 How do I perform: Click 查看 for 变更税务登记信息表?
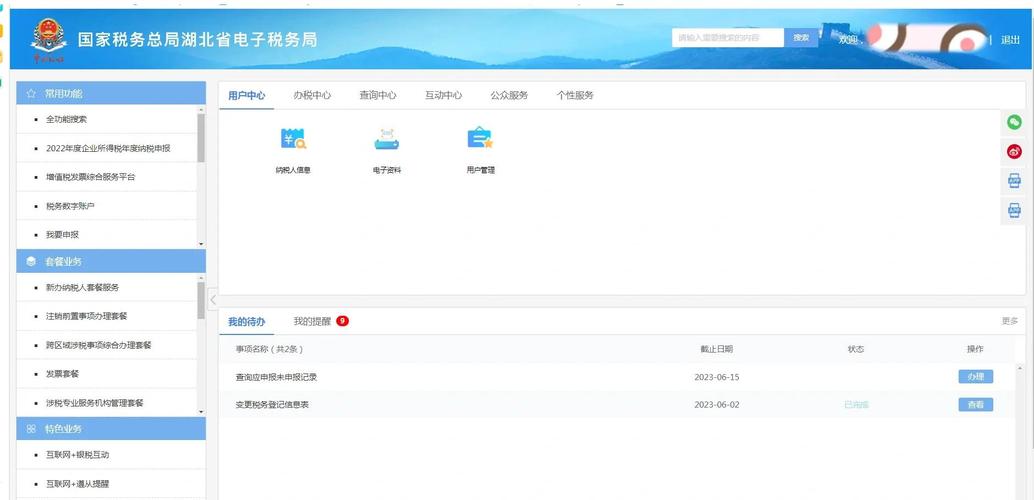(975, 404)
